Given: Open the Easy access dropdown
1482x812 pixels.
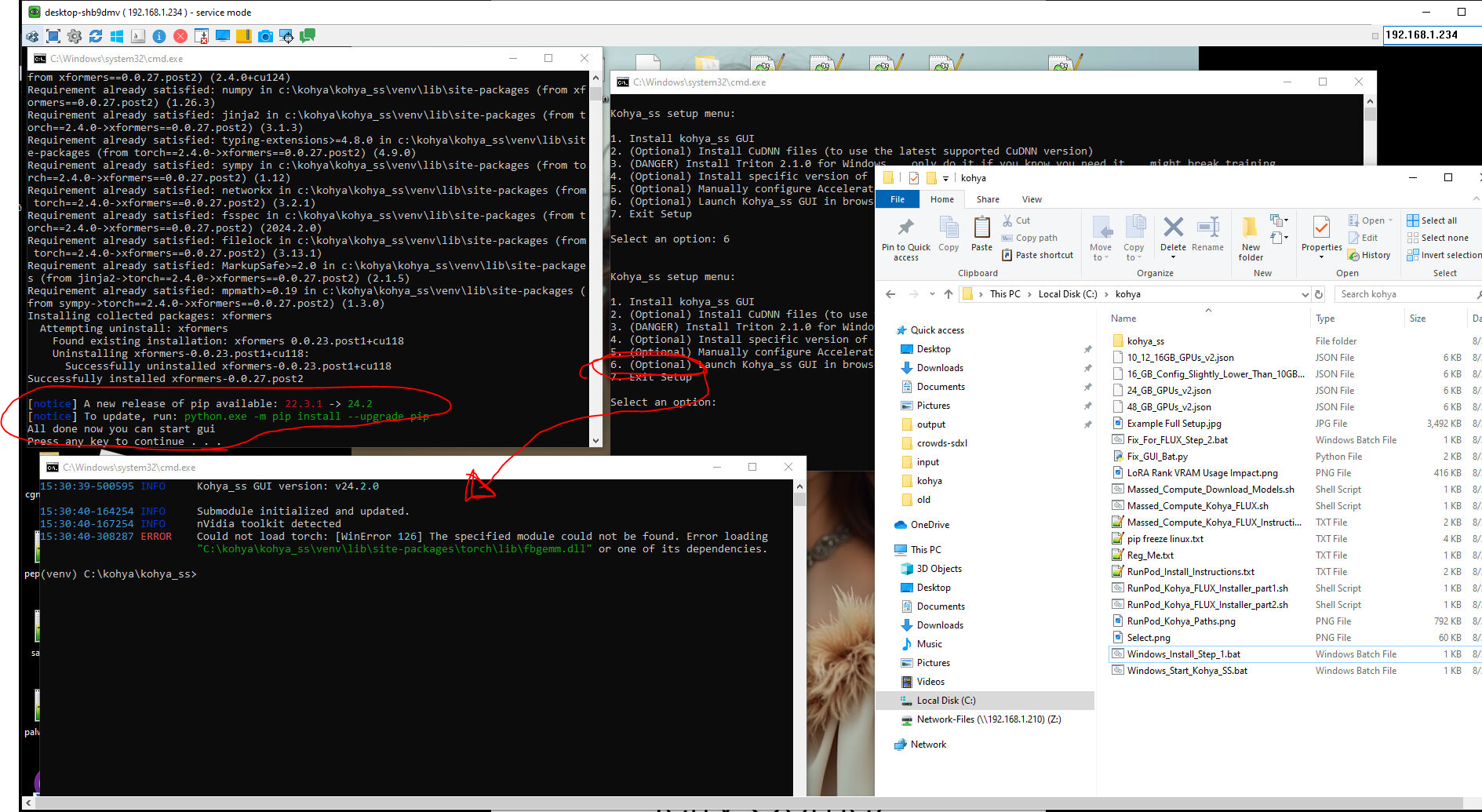Looking at the screenshot, I should (x=1280, y=238).
